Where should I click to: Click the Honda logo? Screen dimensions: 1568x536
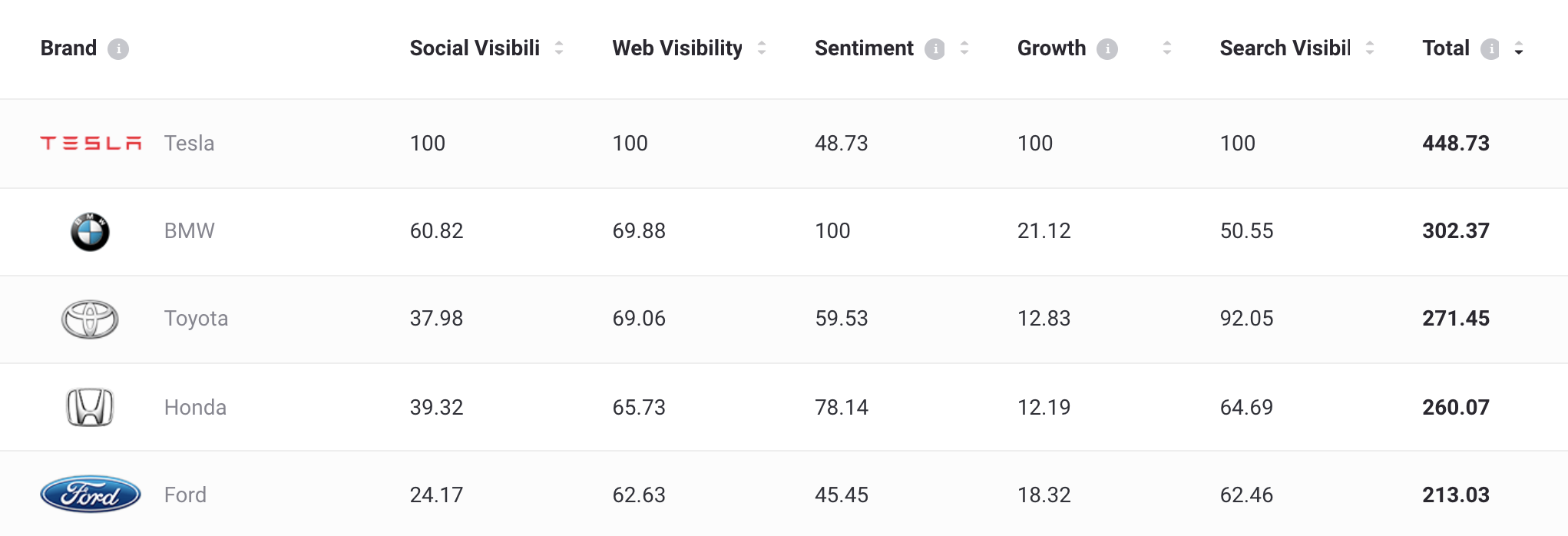pyautogui.click(x=90, y=408)
